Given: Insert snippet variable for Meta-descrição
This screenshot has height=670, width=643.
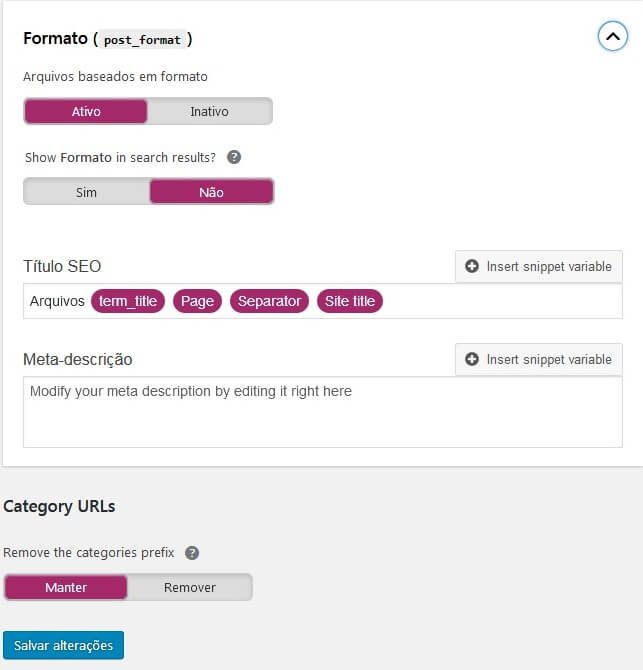Looking at the screenshot, I should [x=539, y=360].
